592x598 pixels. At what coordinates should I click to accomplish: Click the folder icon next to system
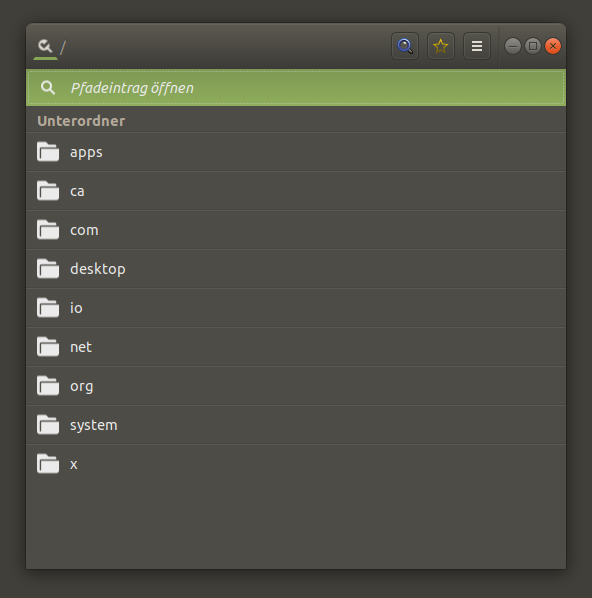48,424
